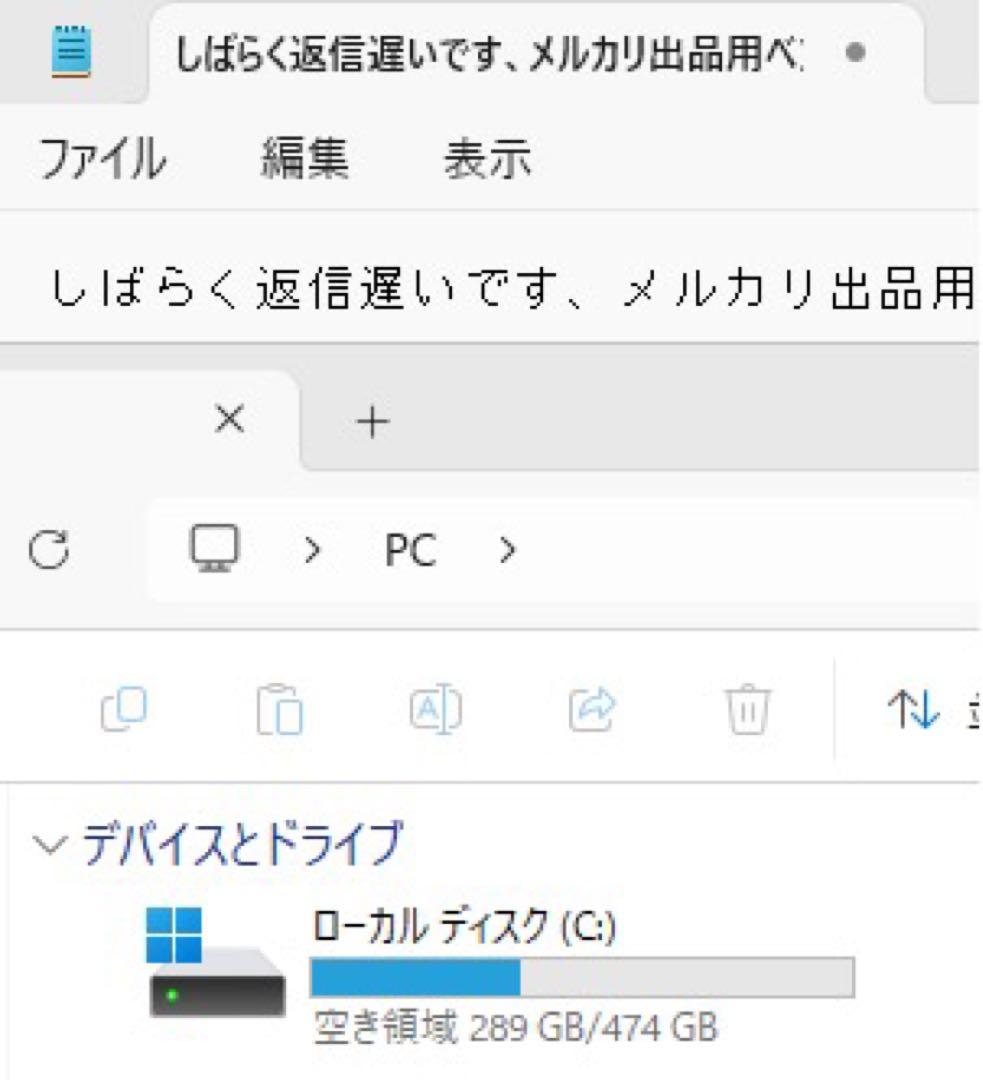The width and height of the screenshot is (983, 1080).
Task: Open a new Explorer tab with the plus button
Action: coord(371,420)
